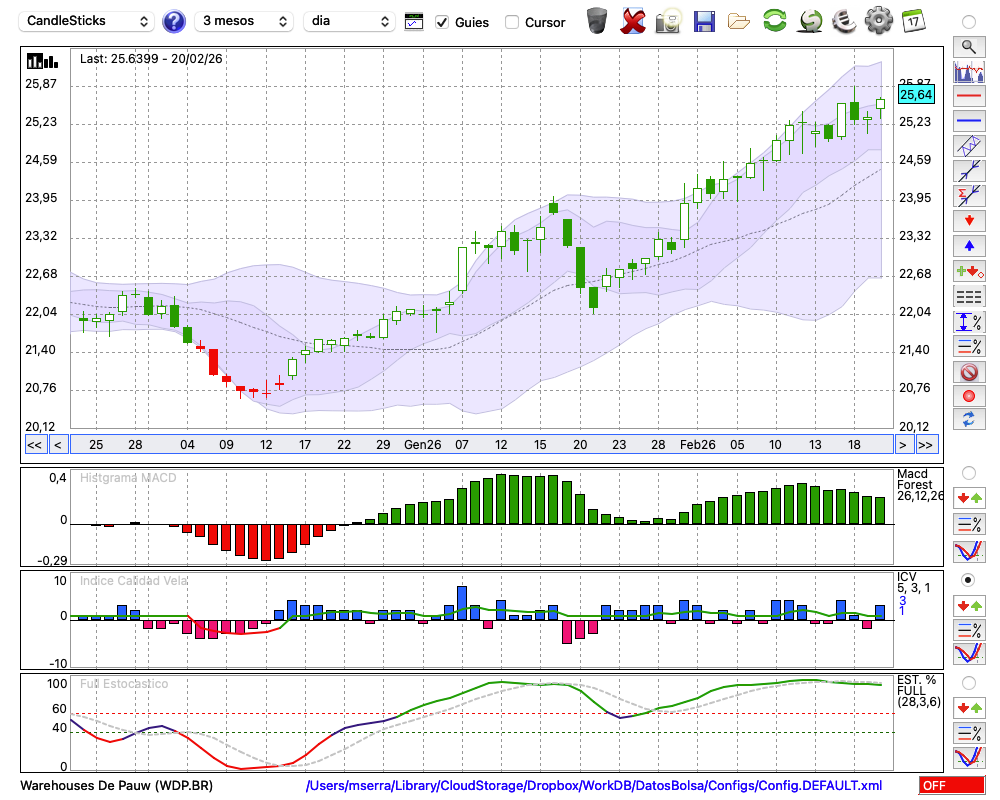This screenshot has width=1000, height=800.
Task: Open the gear settings icon
Action: click(x=878, y=20)
